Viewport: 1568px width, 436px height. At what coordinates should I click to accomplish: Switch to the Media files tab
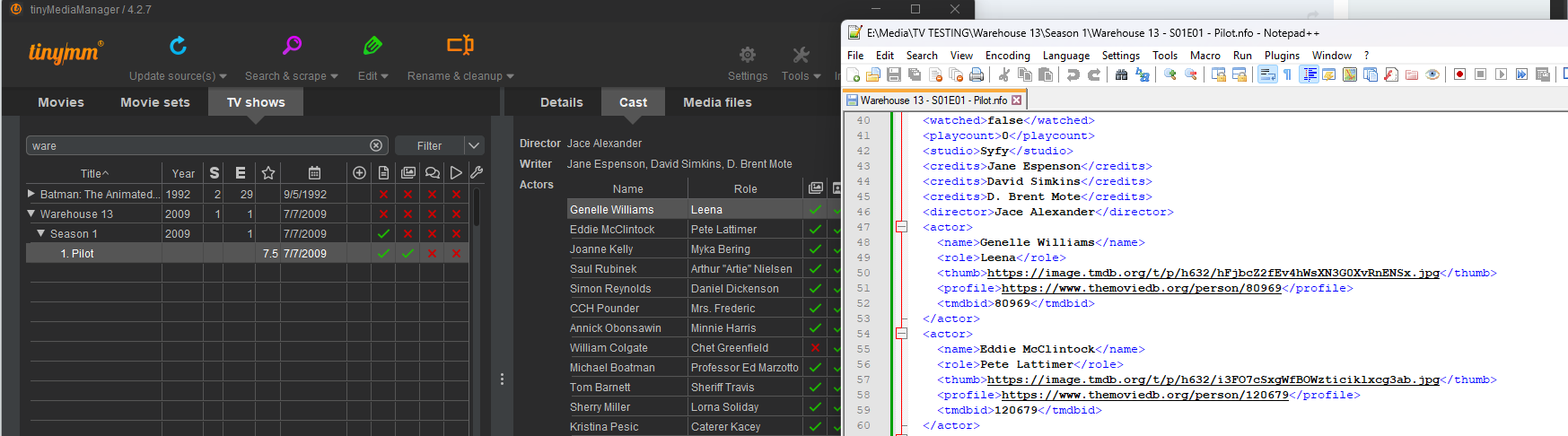pyautogui.click(x=717, y=102)
